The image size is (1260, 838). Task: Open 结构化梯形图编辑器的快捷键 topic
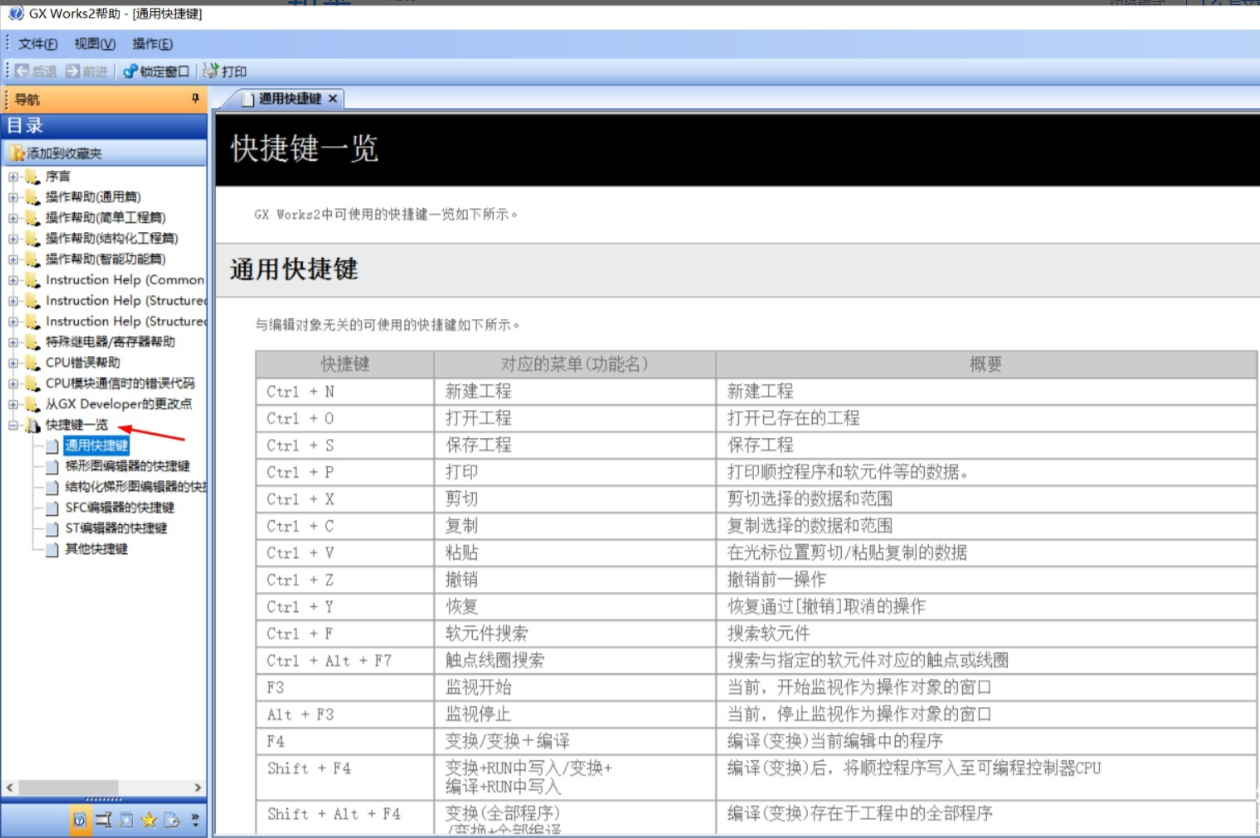(136, 487)
